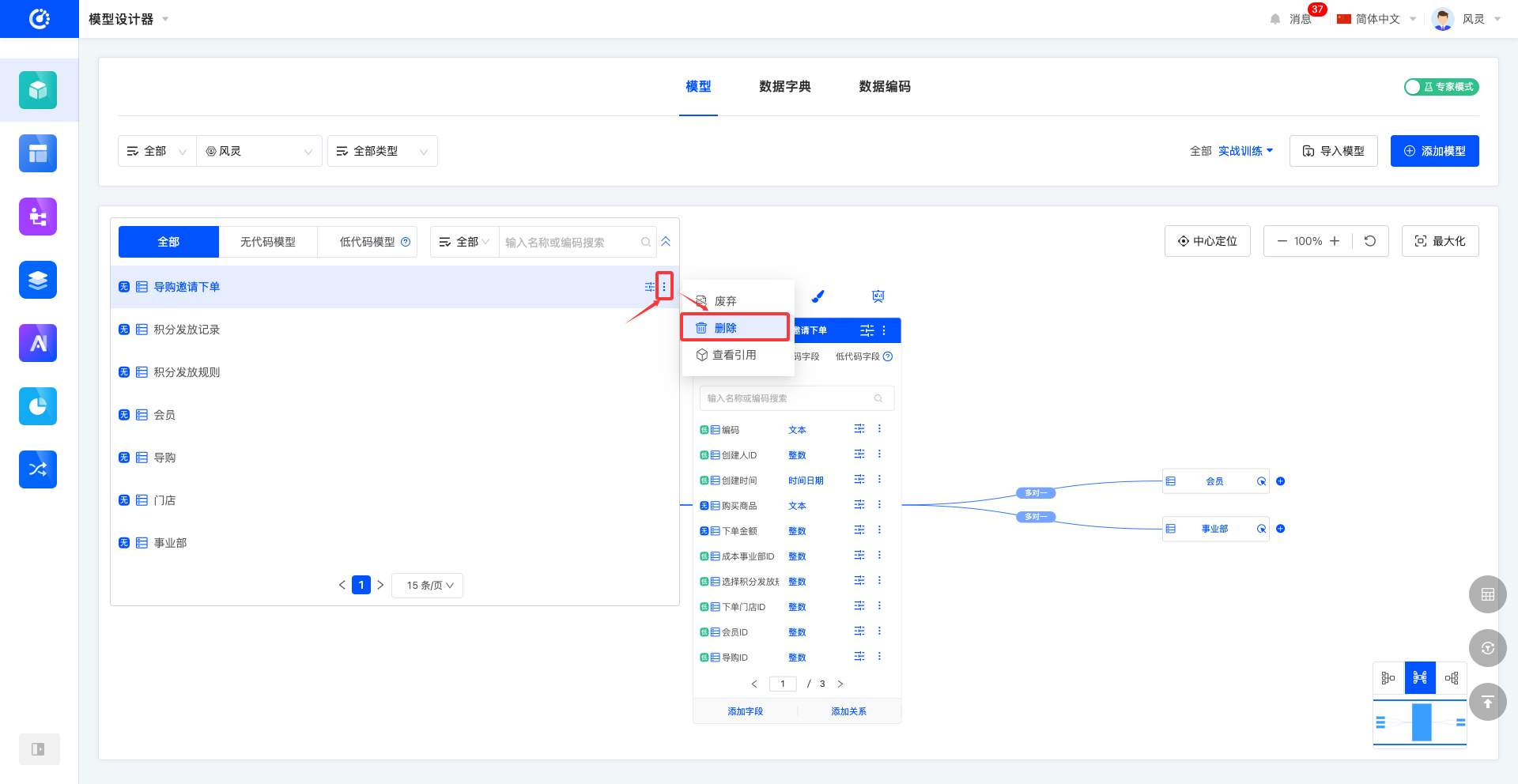Image resolution: width=1518 pixels, height=784 pixels.
Task: Click the 添加模型 button
Action: (x=1434, y=151)
